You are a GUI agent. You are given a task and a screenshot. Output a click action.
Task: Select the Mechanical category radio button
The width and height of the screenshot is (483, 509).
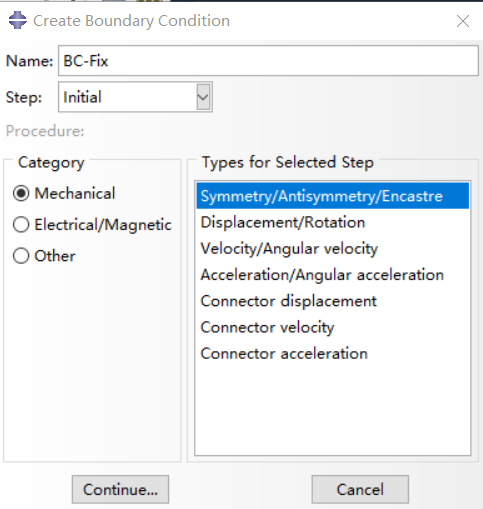click(x=21, y=193)
